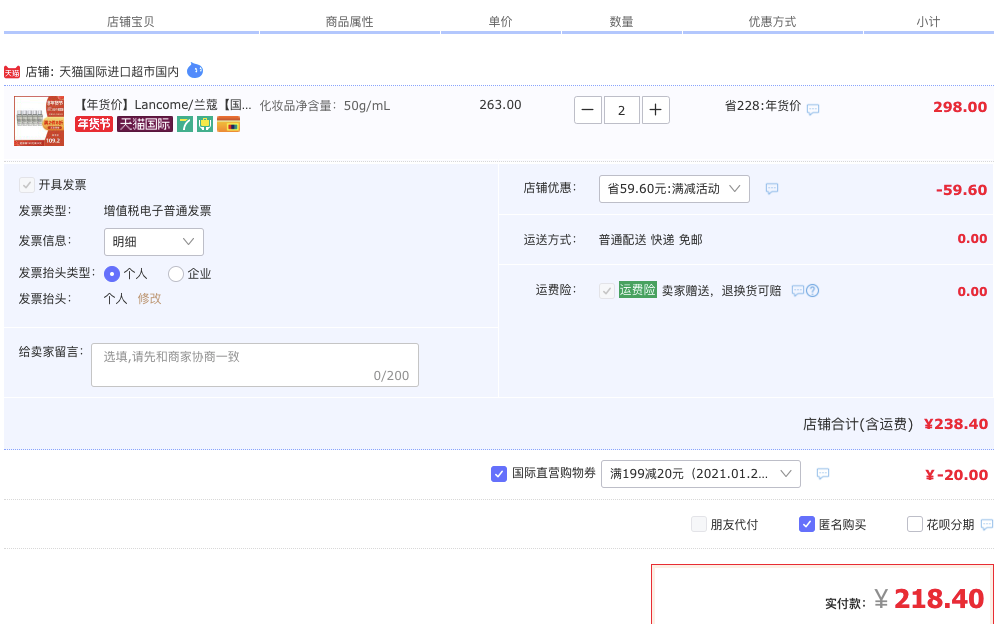Open the comment icon beside 省228:年货价
The width and height of the screenshot is (995, 624).
pos(813,109)
